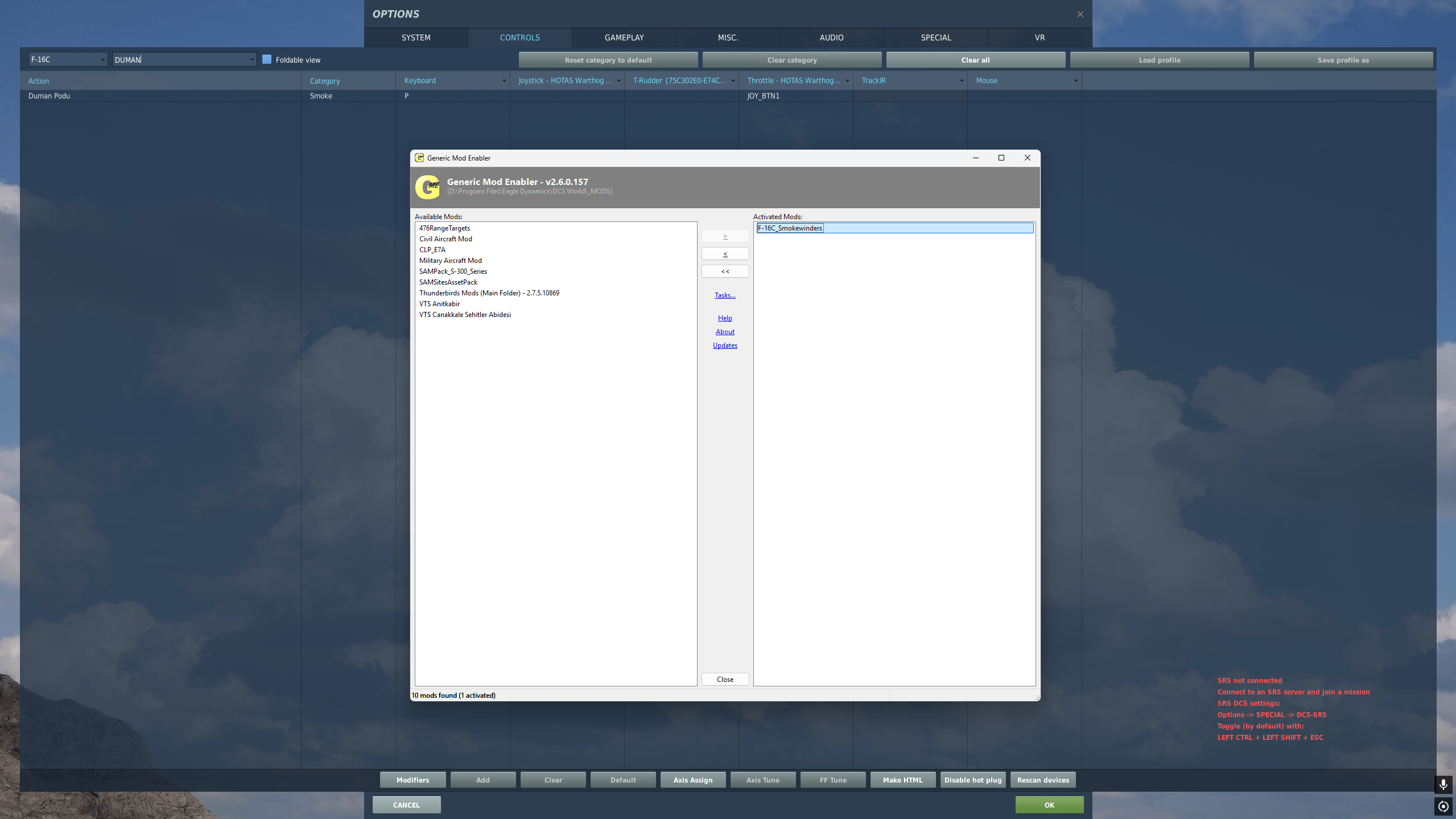Screen dimensions: 1456x819
Task: Switch to the GAMEPLAY tab
Action: [x=624, y=38]
